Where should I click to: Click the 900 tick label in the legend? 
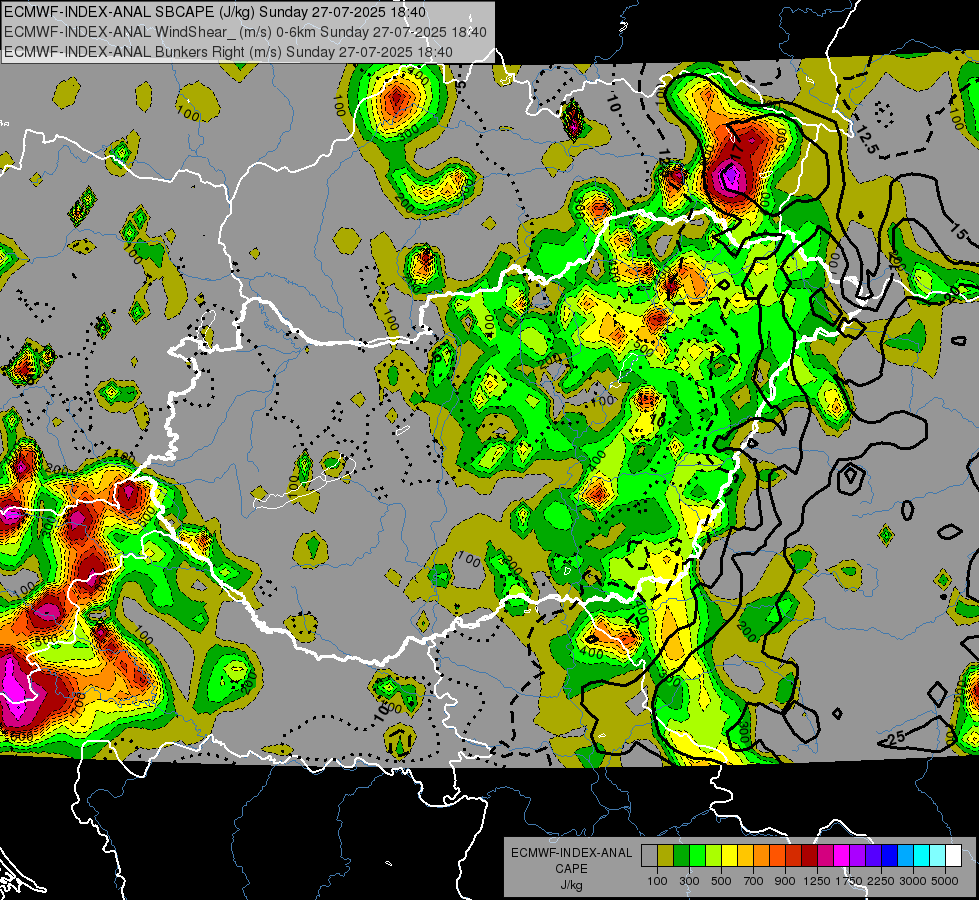pyautogui.click(x=785, y=881)
